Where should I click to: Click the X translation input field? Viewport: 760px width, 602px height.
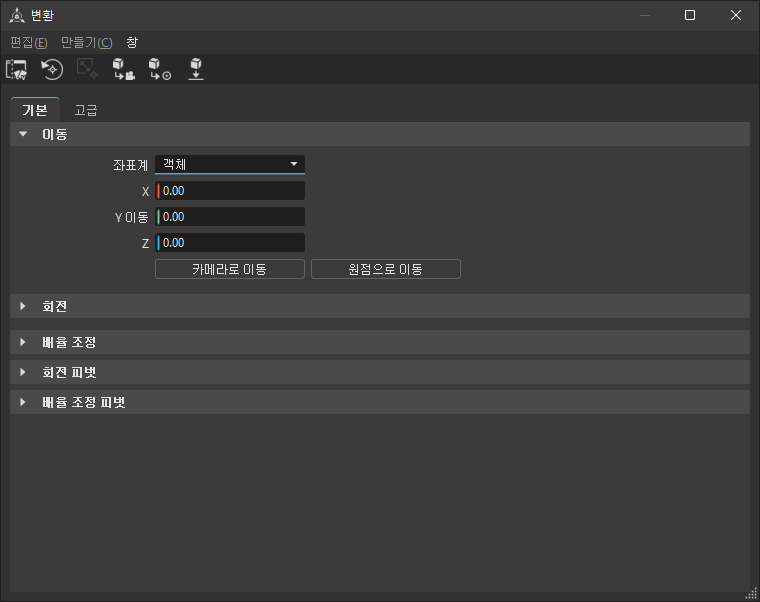pos(230,190)
